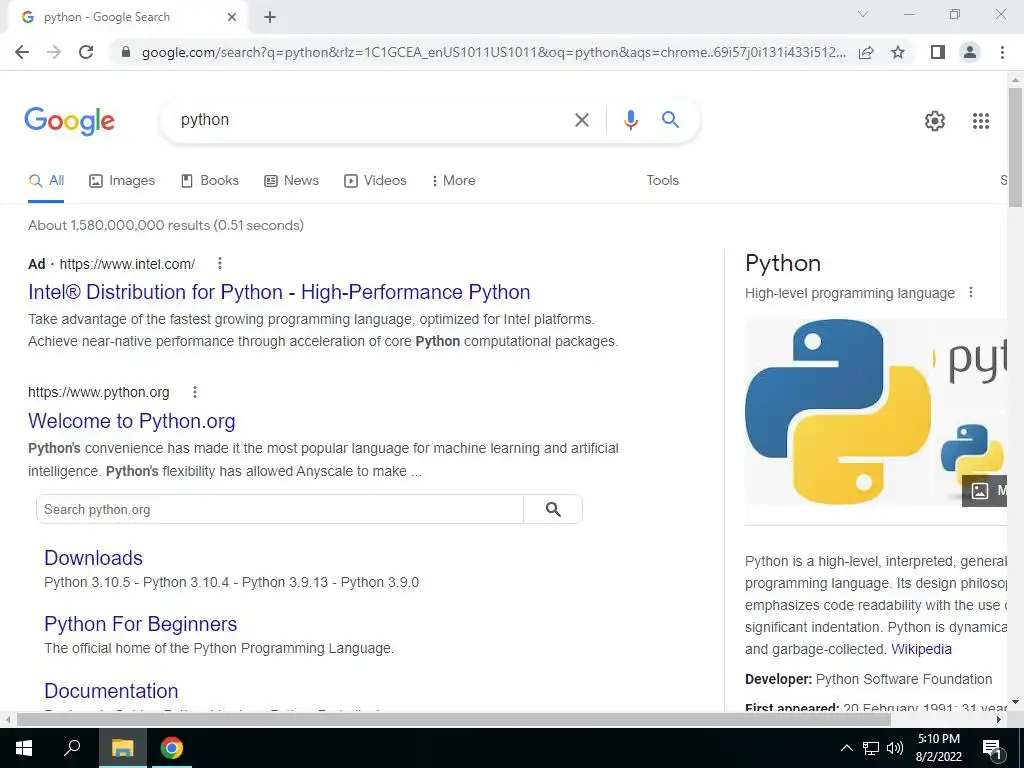Click Chrome icon in taskbar
Screen dimensions: 1024x768
172,748
